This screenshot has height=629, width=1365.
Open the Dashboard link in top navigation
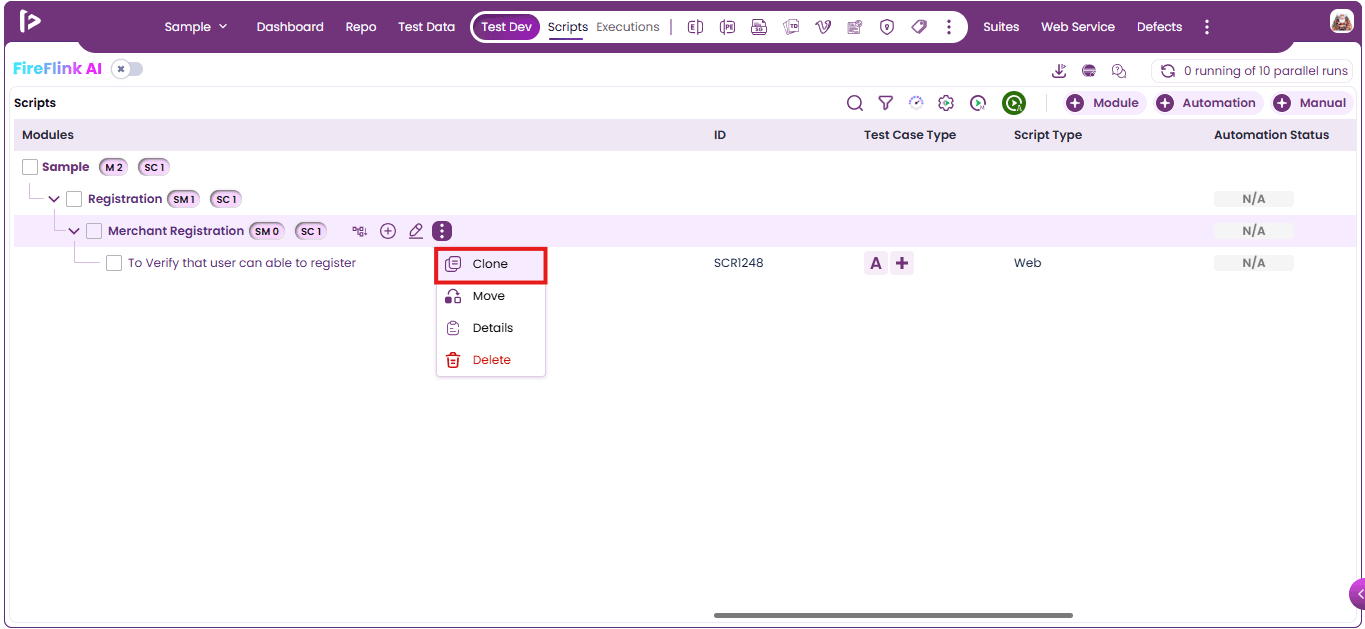[290, 27]
